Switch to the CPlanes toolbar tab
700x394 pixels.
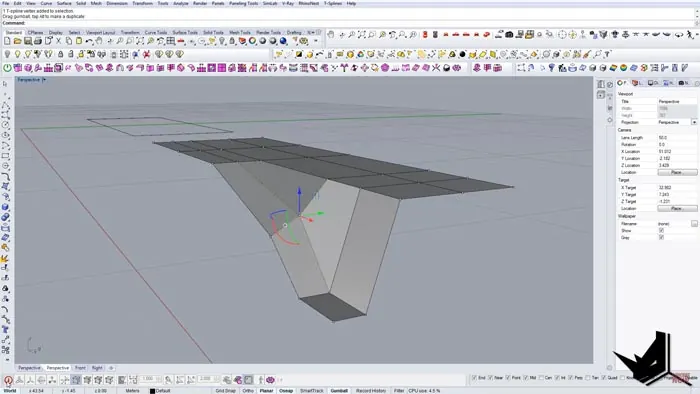35,33
